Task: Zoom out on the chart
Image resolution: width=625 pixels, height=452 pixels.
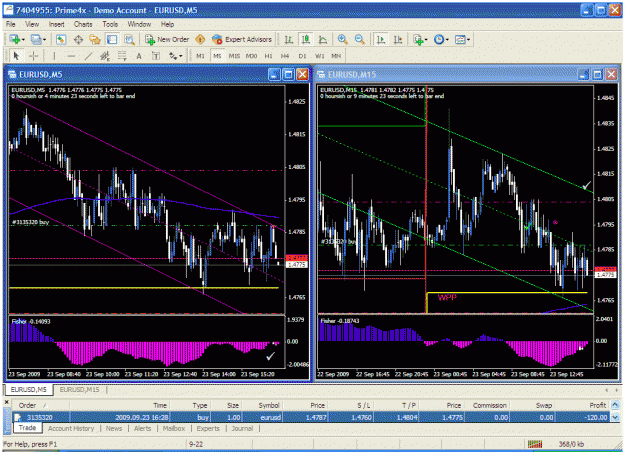Action: point(360,39)
